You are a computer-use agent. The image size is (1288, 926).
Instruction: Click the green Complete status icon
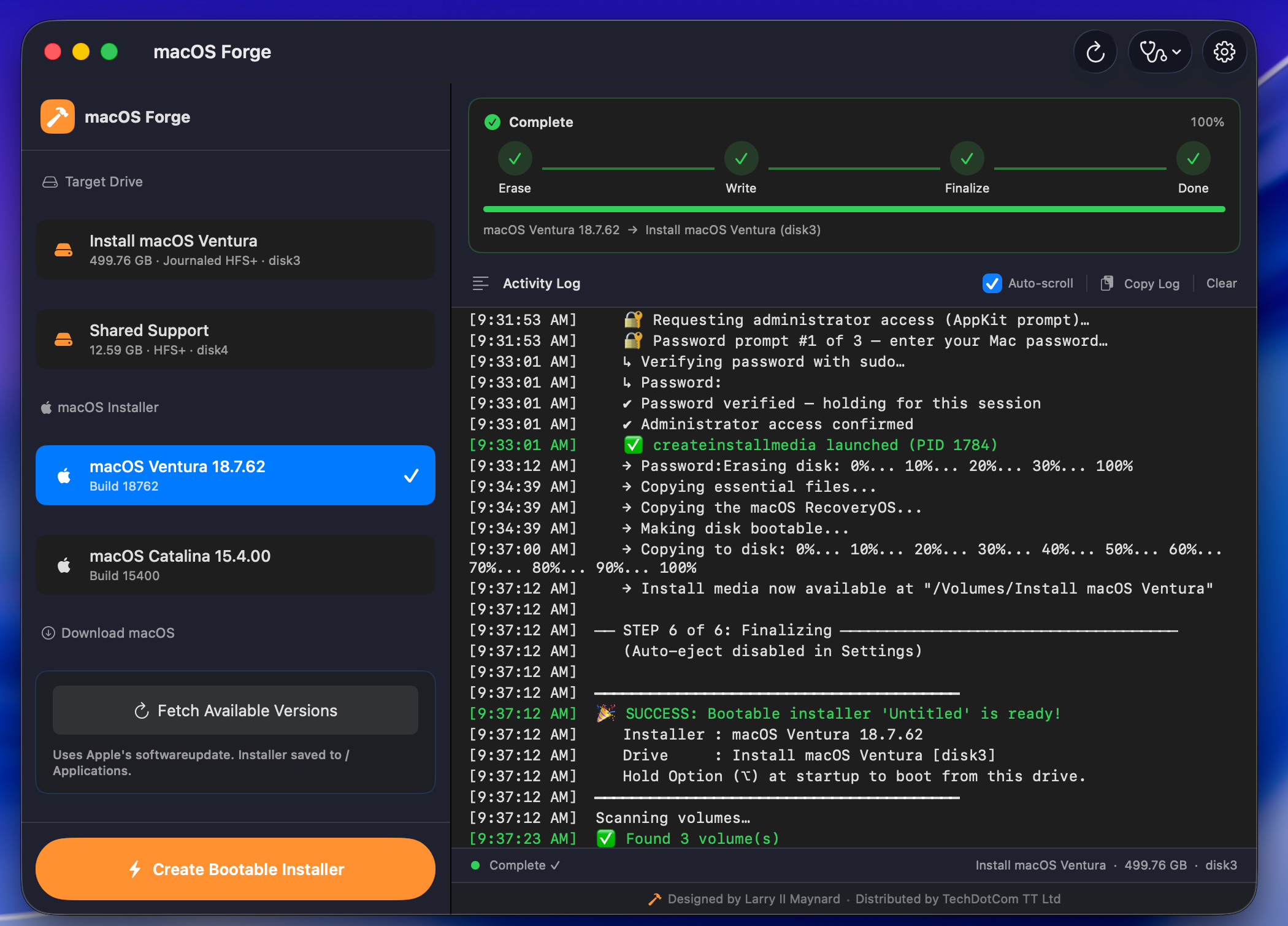coord(493,122)
